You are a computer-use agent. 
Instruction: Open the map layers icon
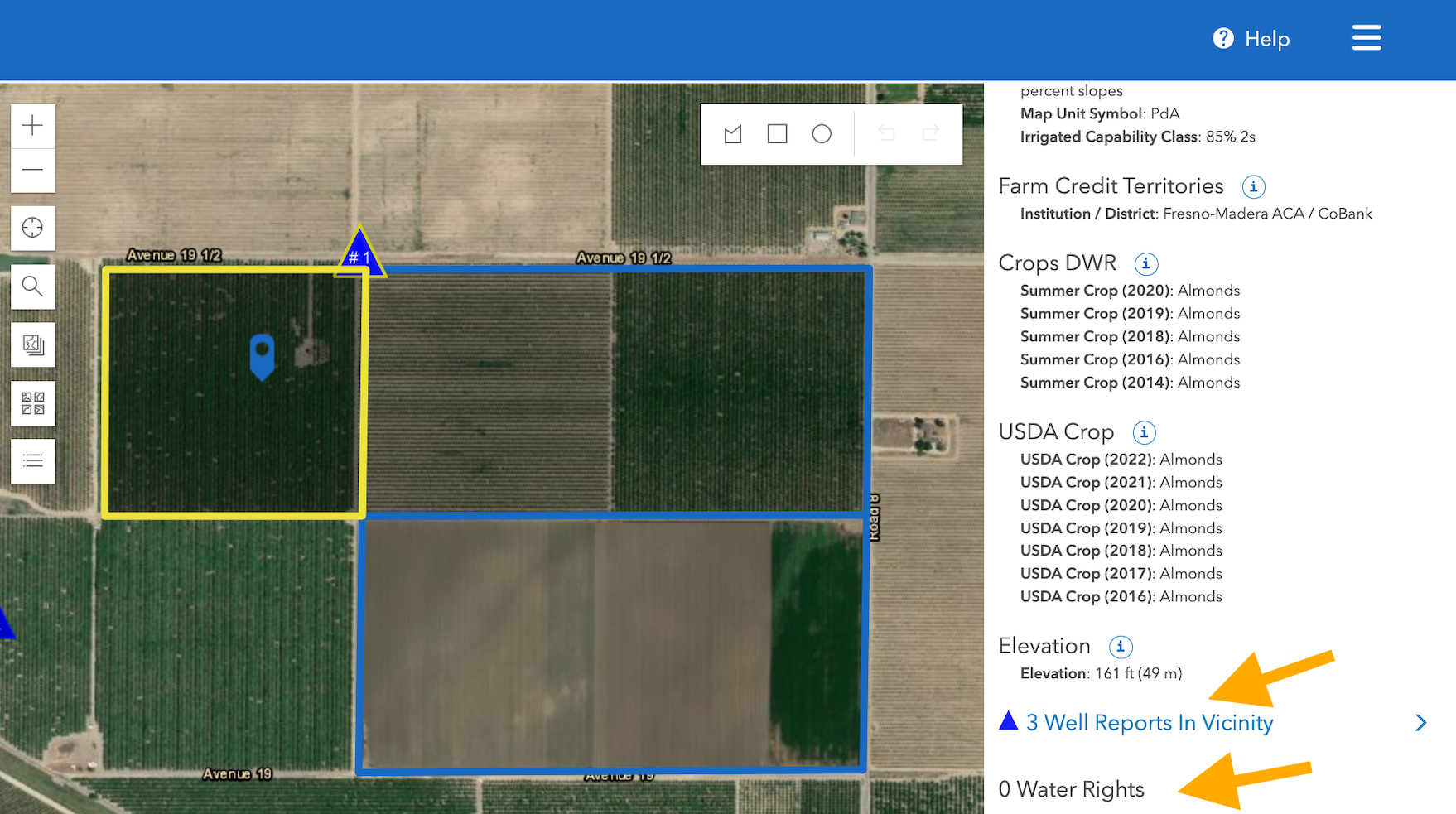(x=33, y=344)
